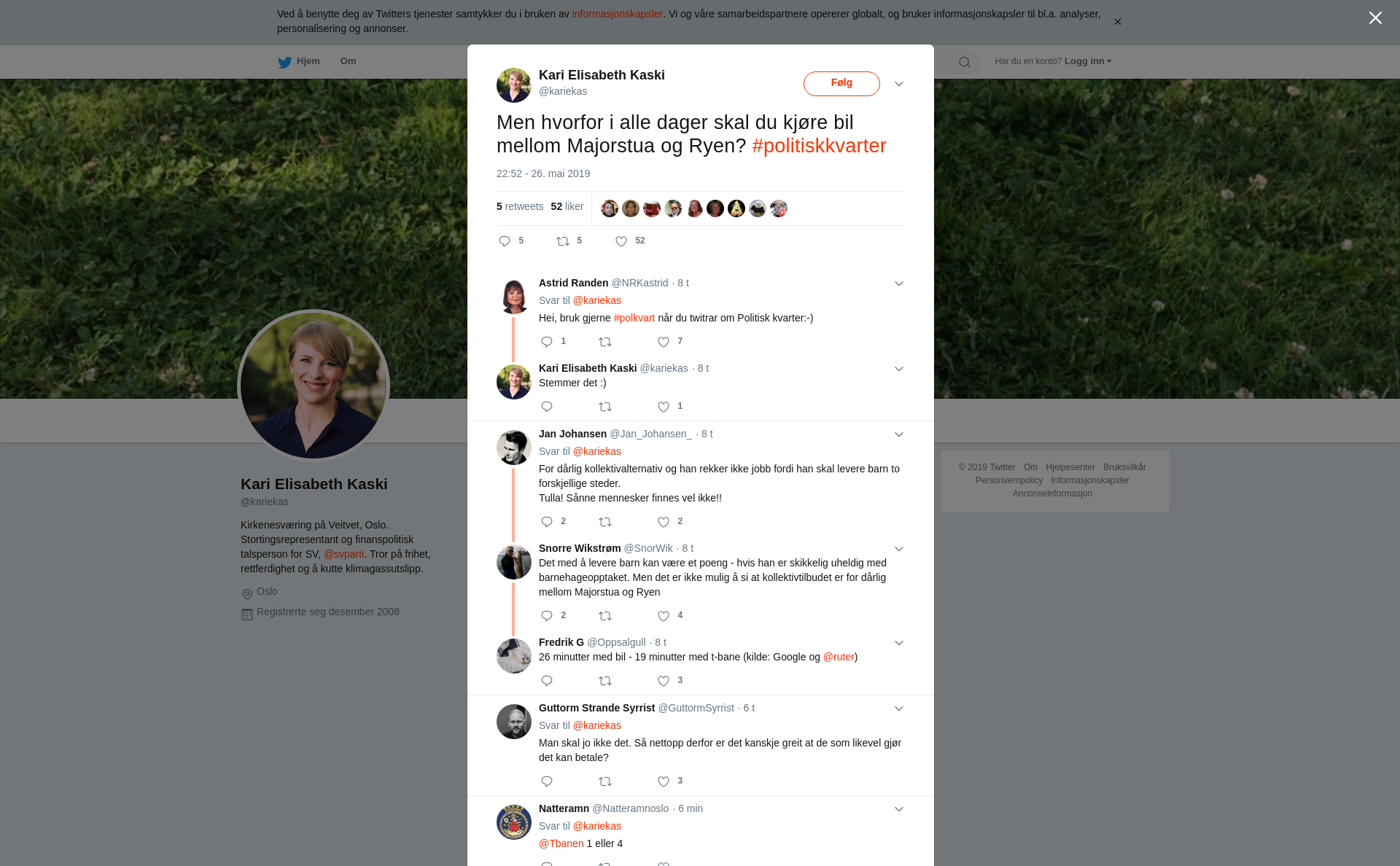The height and width of the screenshot is (866, 1400).
Task: Open the dropdown next to the Følg button
Action: tap(899, 85)
